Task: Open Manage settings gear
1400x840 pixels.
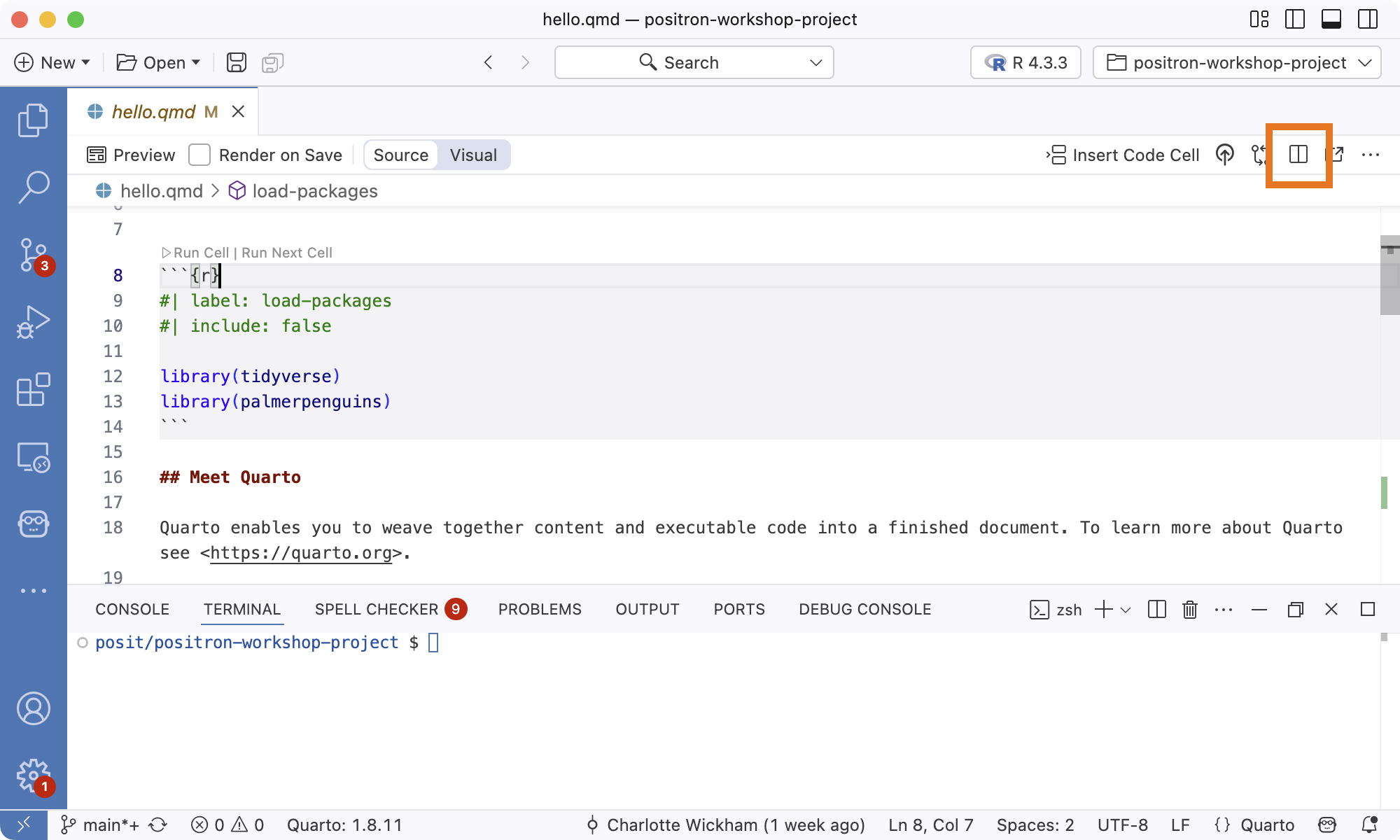Action: (33, 776)
